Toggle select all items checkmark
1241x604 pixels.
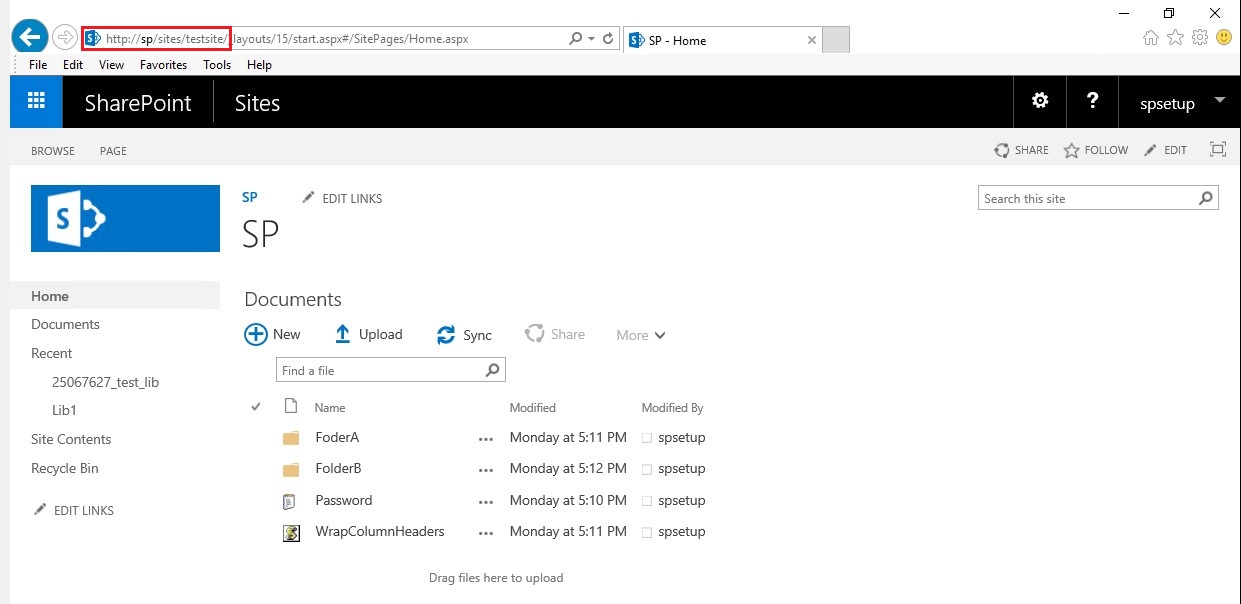[256, 406]
